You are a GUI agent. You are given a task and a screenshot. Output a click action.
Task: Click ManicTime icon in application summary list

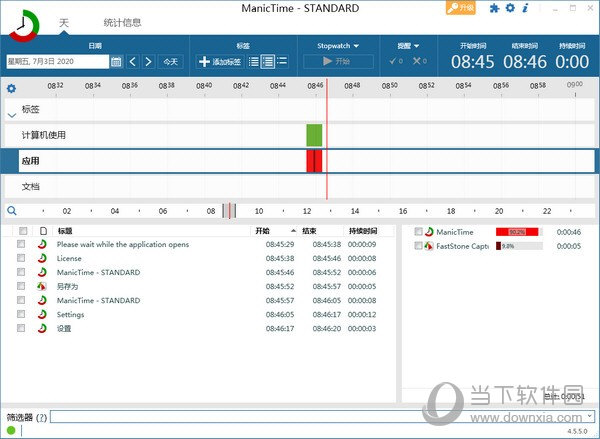[x=429, y=232]
